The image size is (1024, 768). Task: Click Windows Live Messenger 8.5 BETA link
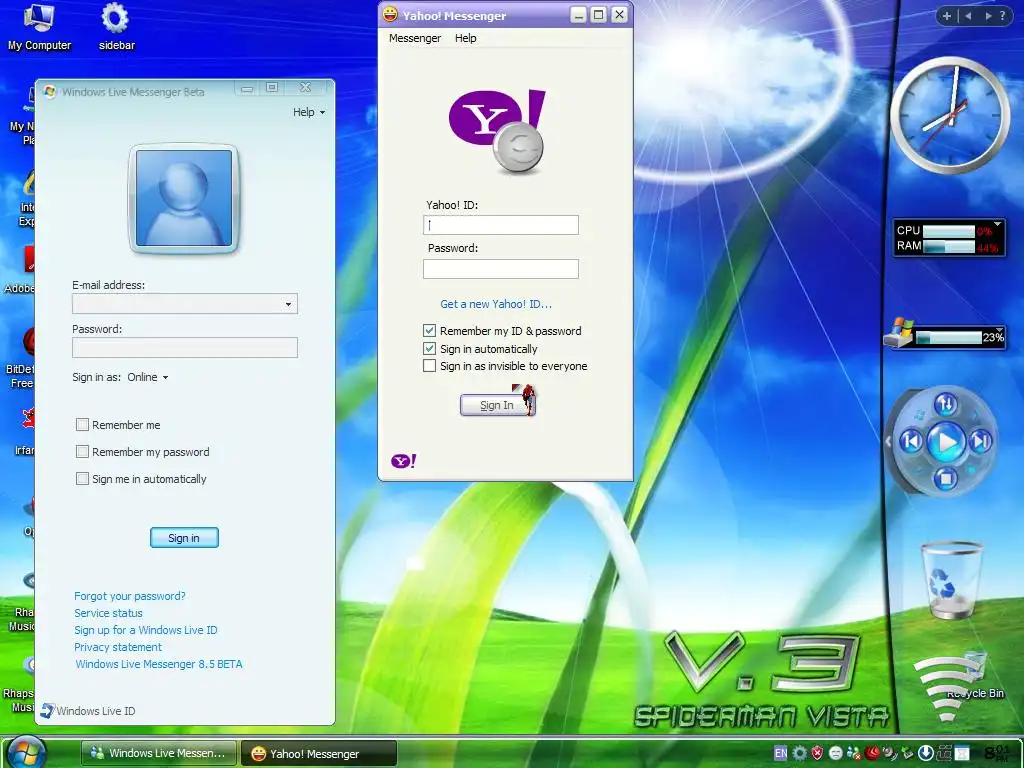tap(159, 664)
